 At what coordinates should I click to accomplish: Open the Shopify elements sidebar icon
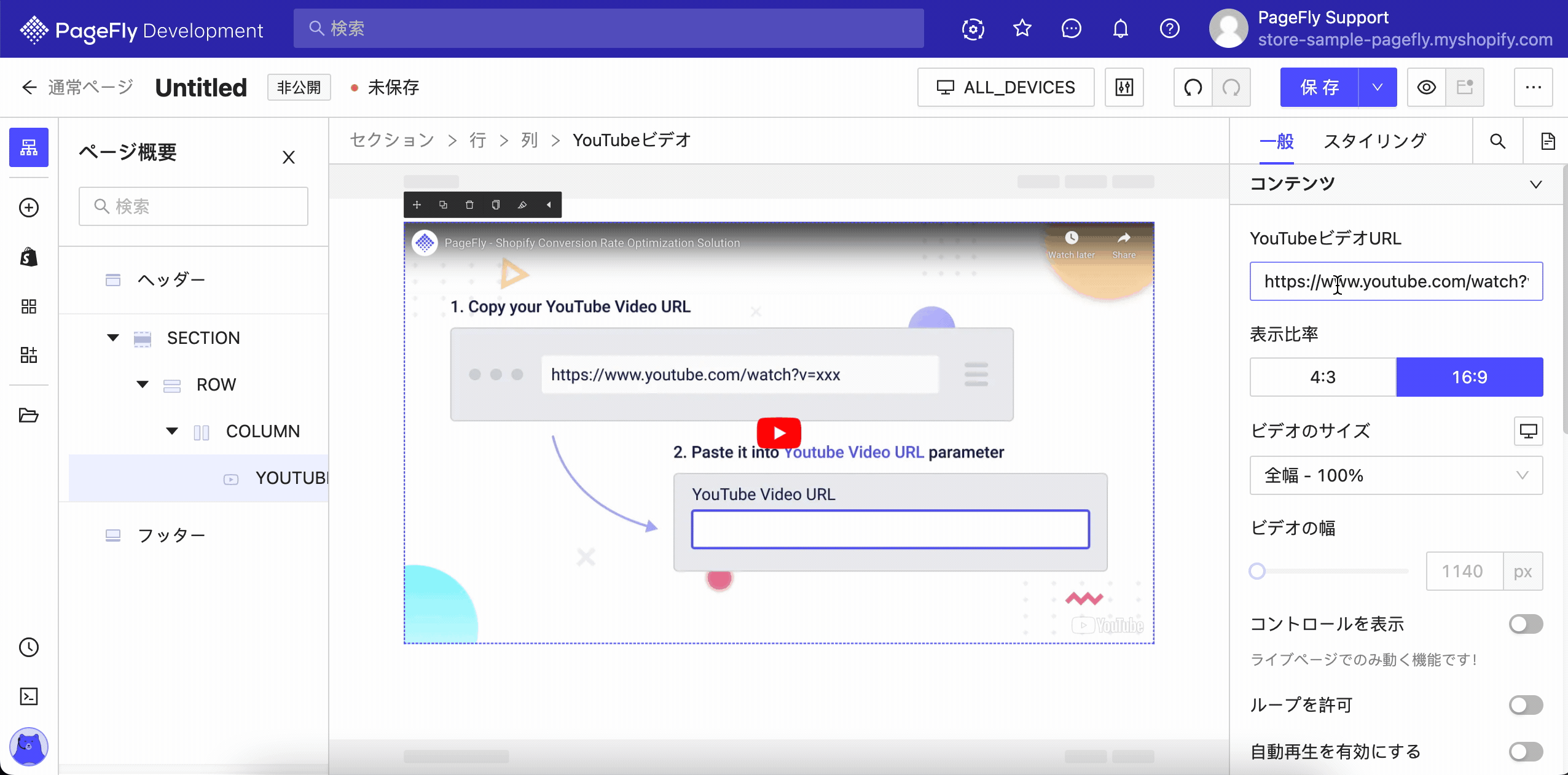point(29,257)
